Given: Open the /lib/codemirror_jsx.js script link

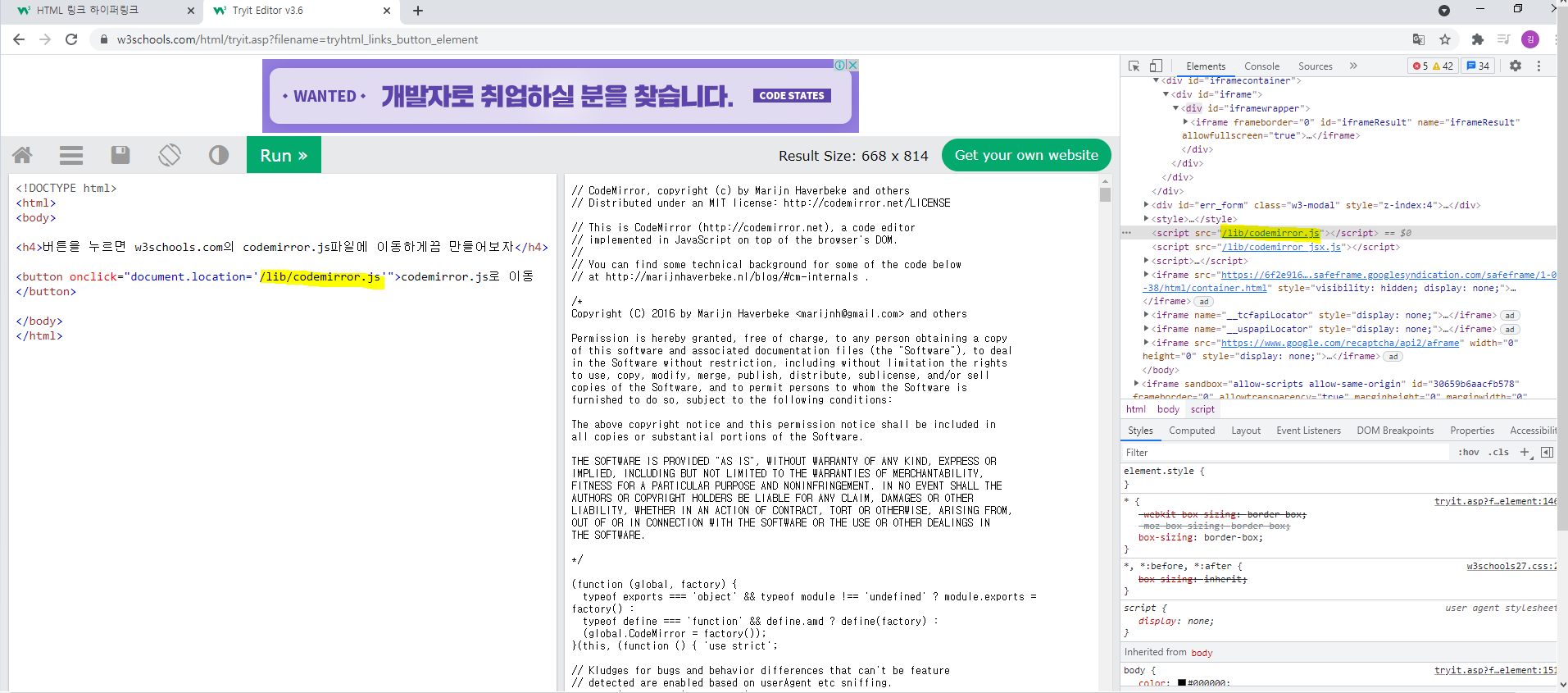Looking at the screenshot, I should coord(1281,247).
